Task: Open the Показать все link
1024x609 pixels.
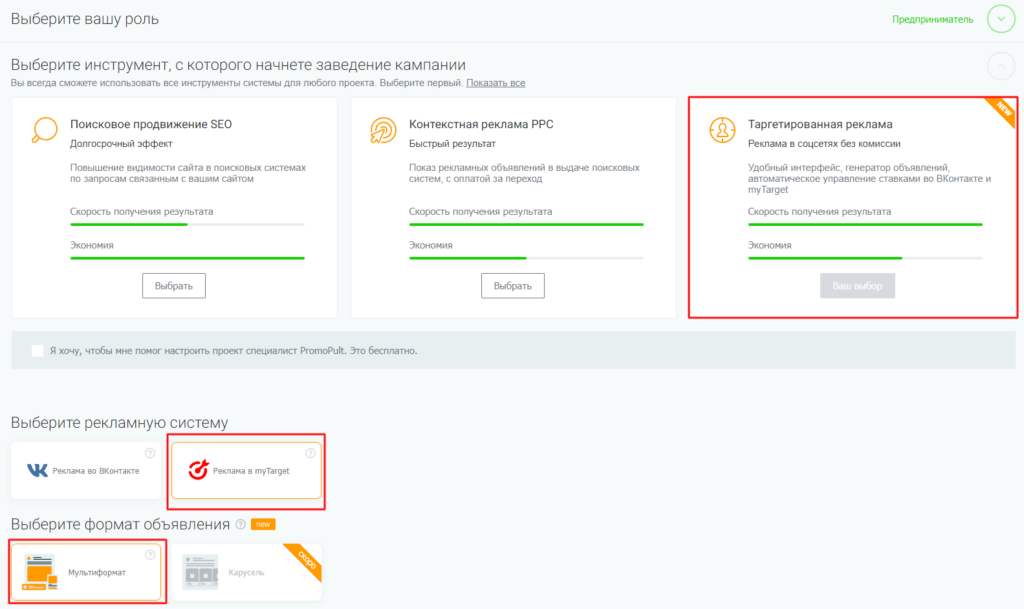Action: point(496,83)
